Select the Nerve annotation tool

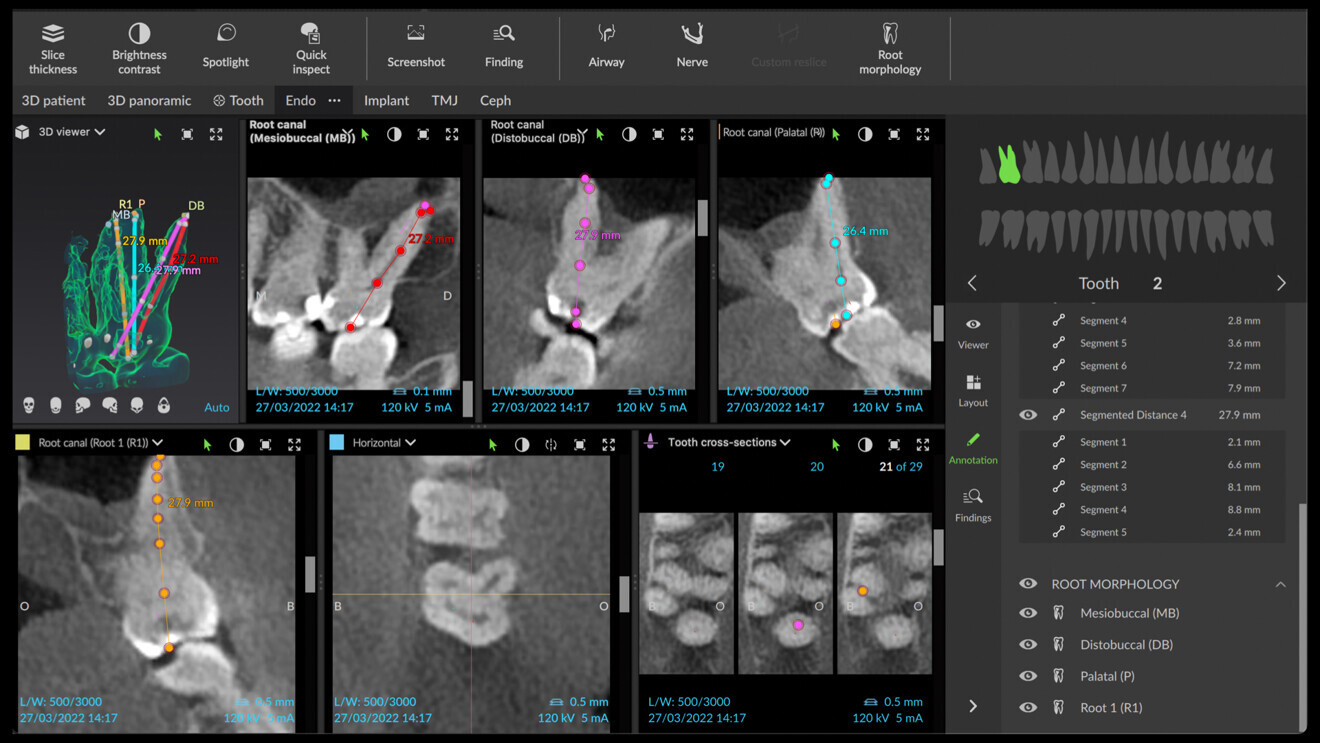click(x=691, y=45)
